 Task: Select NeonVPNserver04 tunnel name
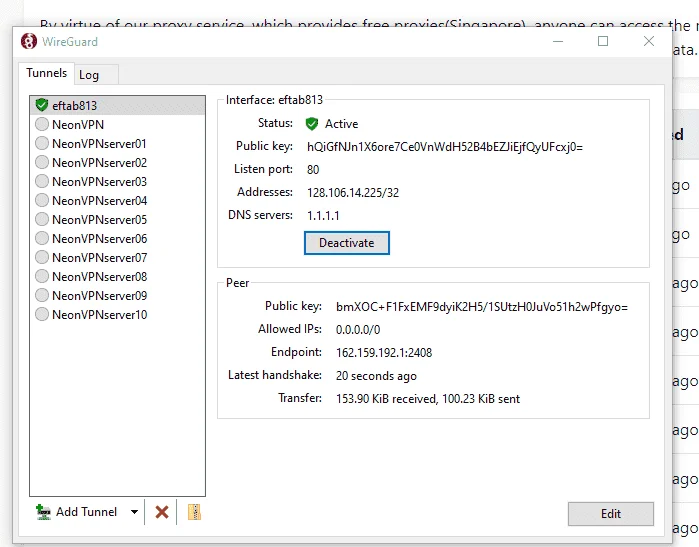coord(99,201)
